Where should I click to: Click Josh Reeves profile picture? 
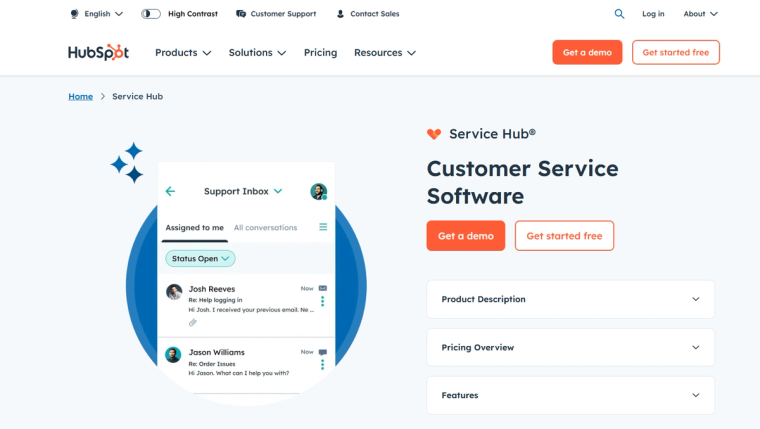coord(174,291)
